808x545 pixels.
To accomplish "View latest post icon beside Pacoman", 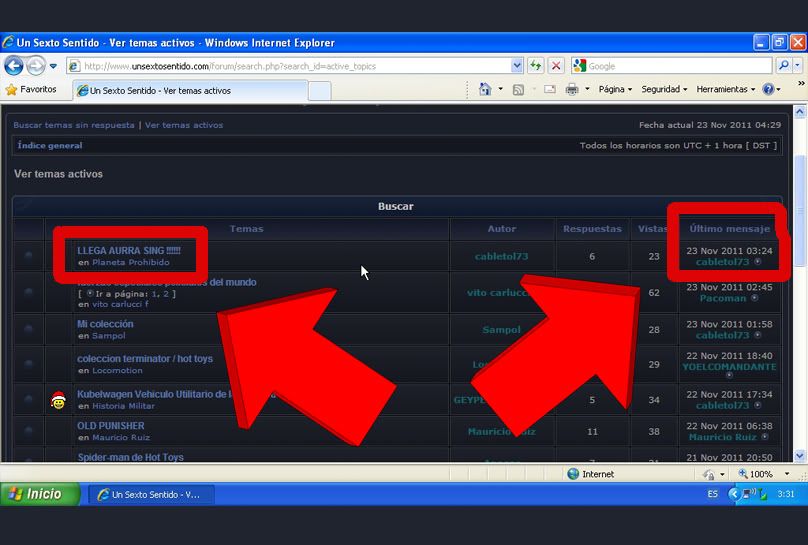I will click(754, 298).
